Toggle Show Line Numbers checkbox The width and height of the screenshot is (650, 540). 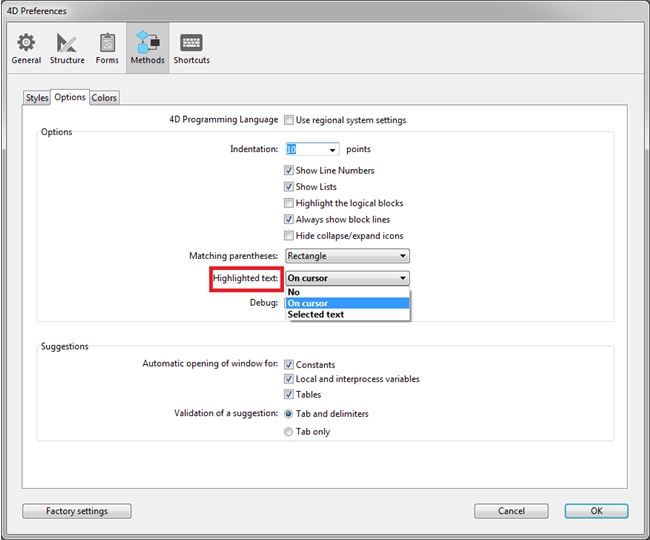pyautogui.click(x=290, y=171)
